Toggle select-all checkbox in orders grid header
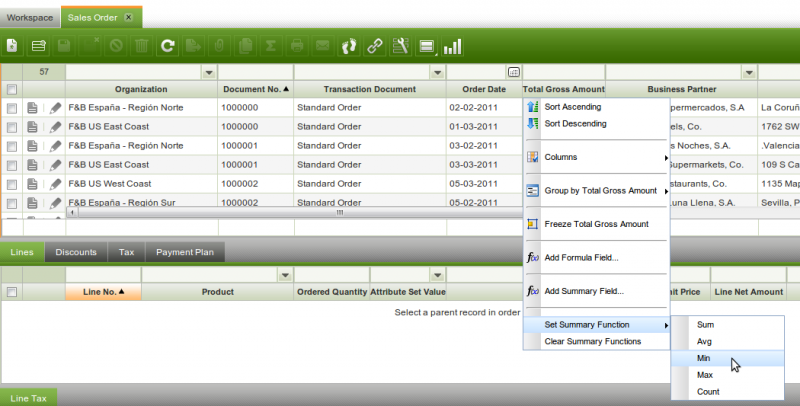Screen dimensions: 800x406 (x=12, y=89)
